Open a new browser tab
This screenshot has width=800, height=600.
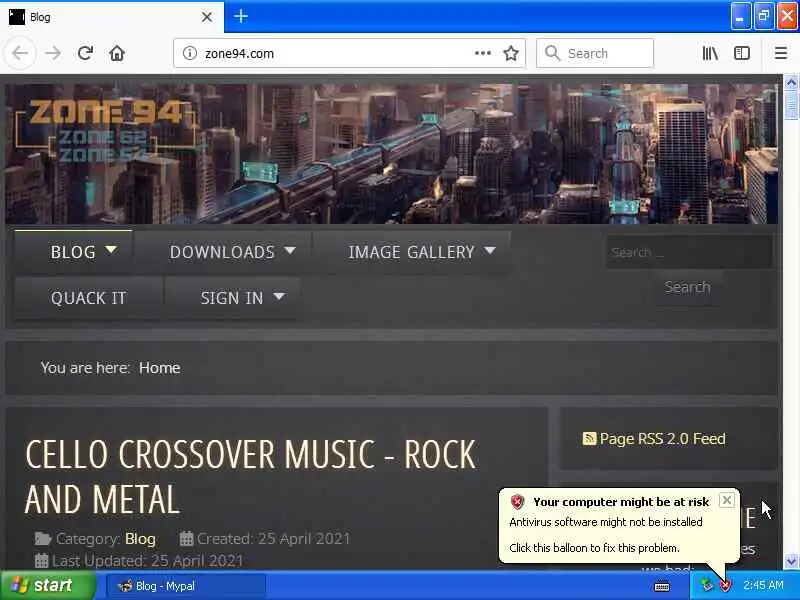click(x=241, y=17)
